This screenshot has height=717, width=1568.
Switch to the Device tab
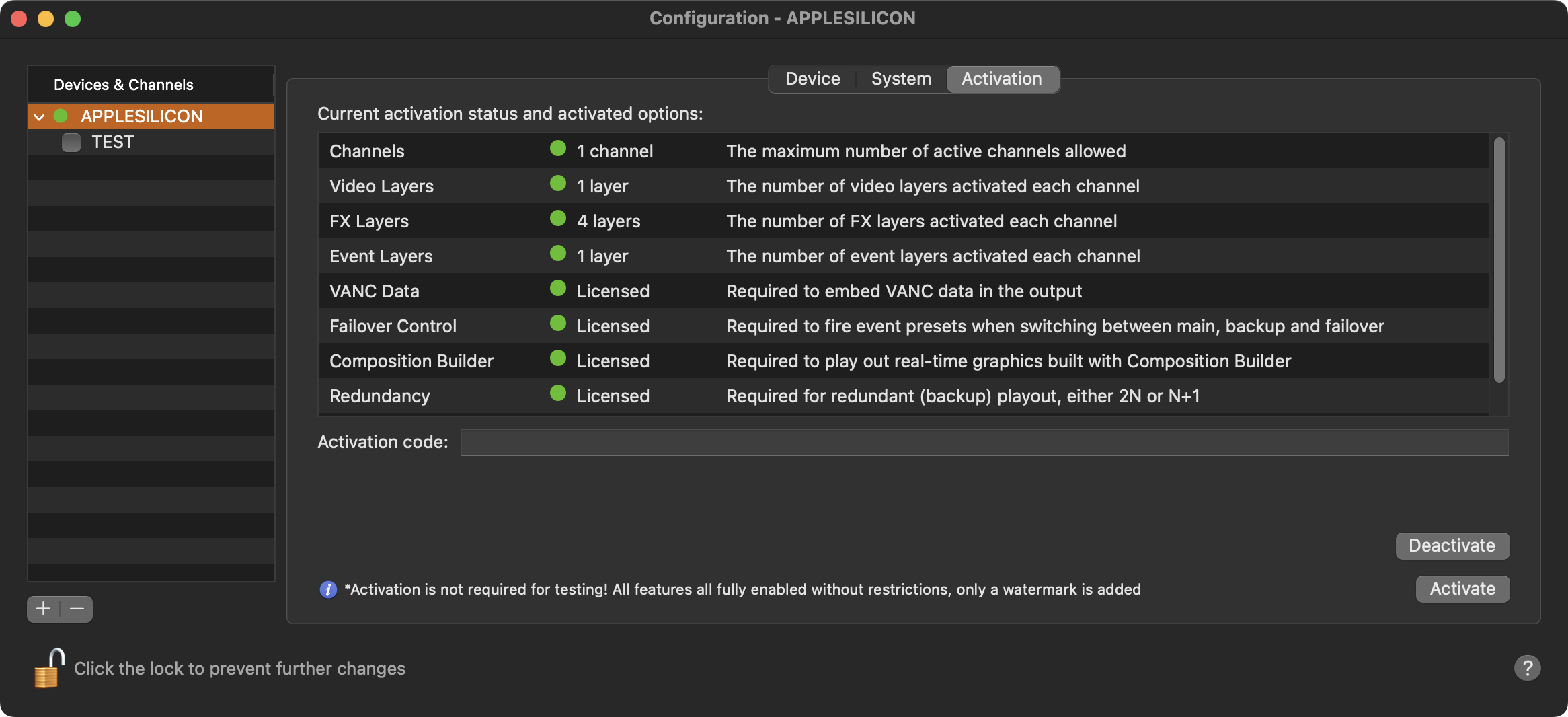coord(812,79)
